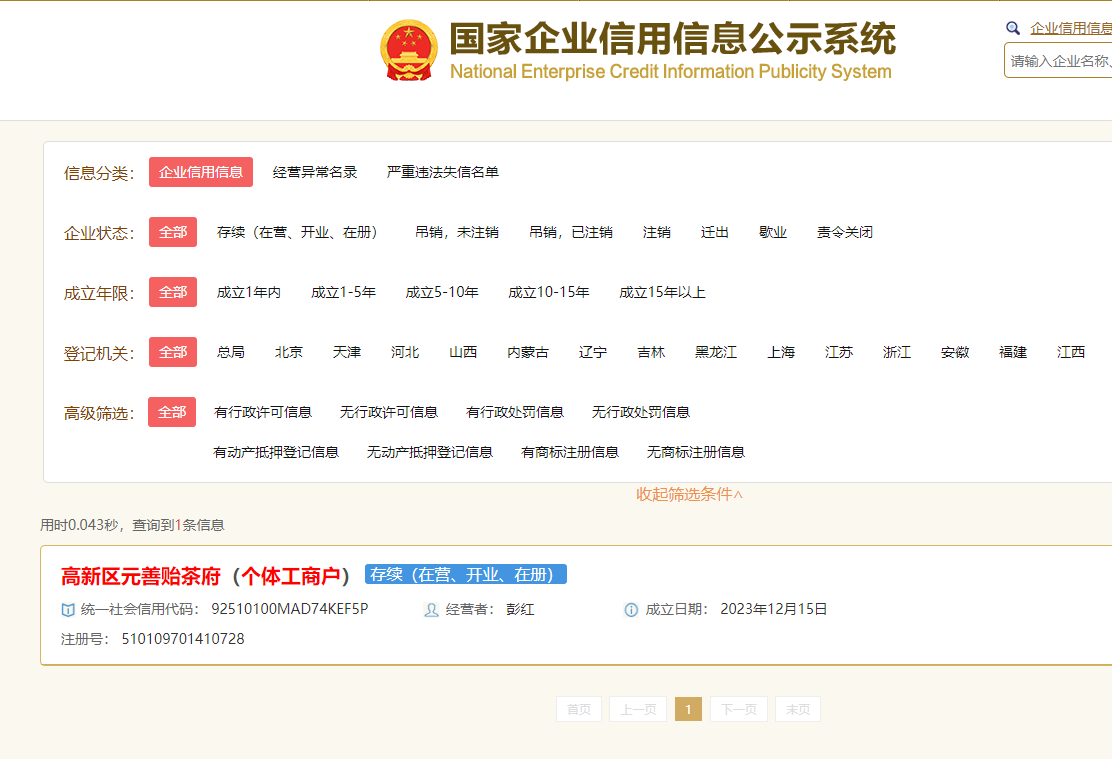Image resolution: width=1112 pixels, height=759 pixels.
Task: Click the operator person icon
Action: pyautogui.click(x=431, y=609)
